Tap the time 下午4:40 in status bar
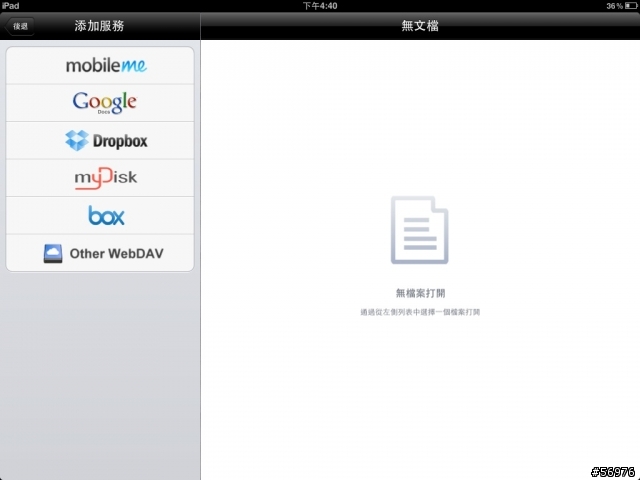The height and width of the screenshot is (480, 640). (320, 6)
